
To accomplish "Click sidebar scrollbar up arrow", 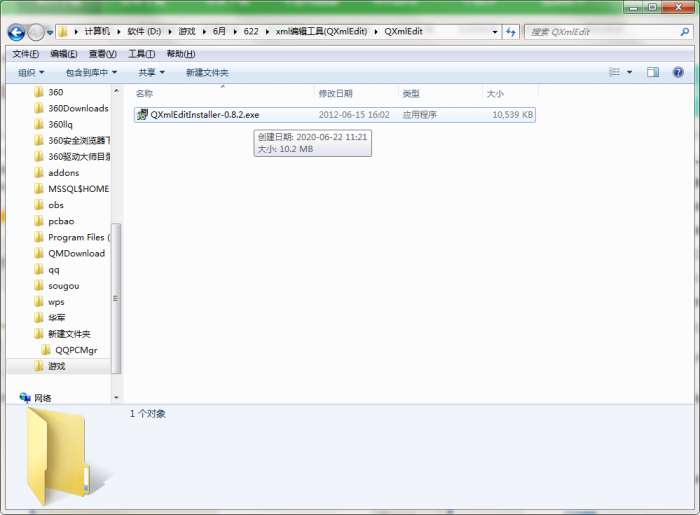I will pyautogui.click(x=116, y=91).
